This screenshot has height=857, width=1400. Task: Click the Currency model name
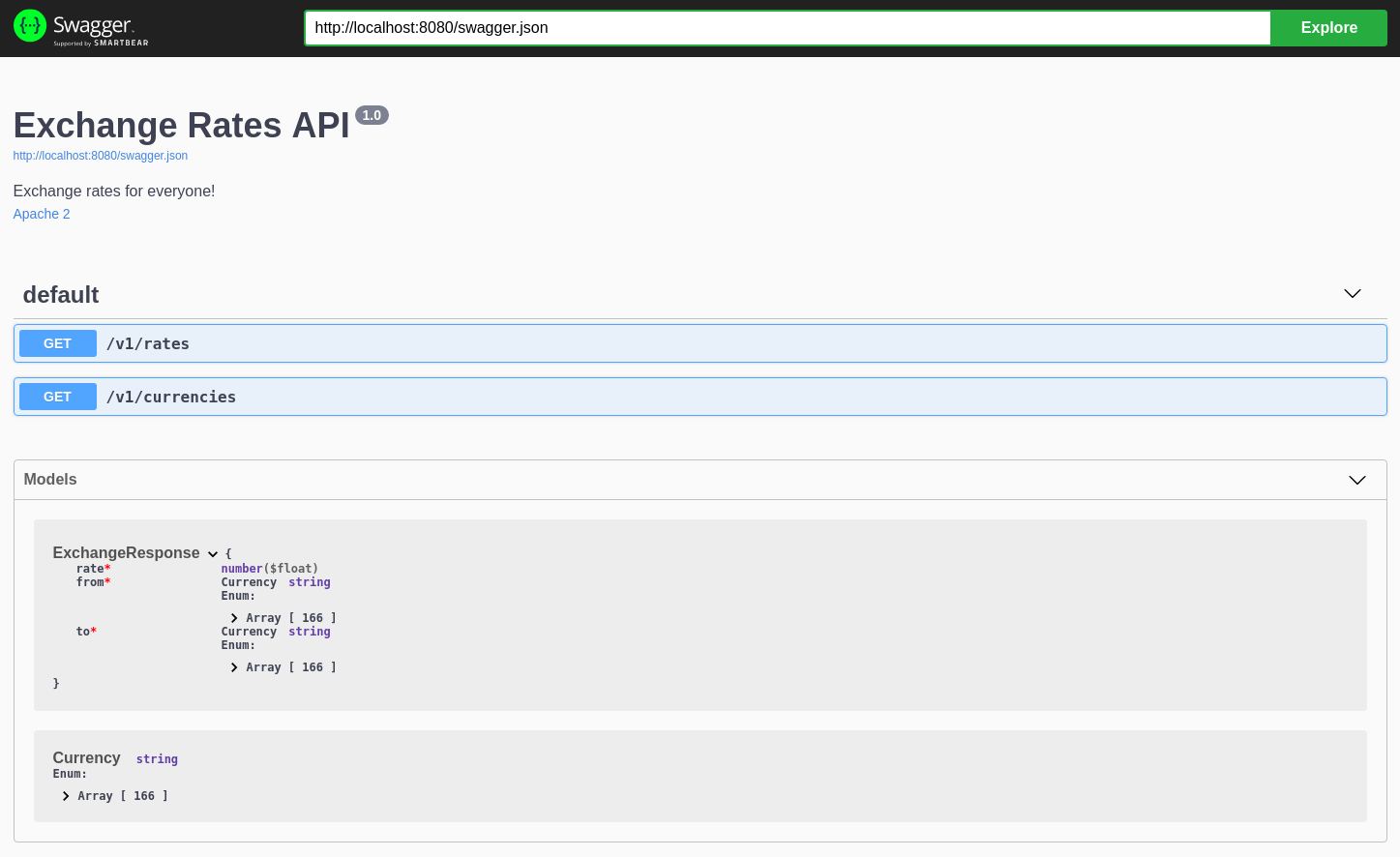click(87, 758)
